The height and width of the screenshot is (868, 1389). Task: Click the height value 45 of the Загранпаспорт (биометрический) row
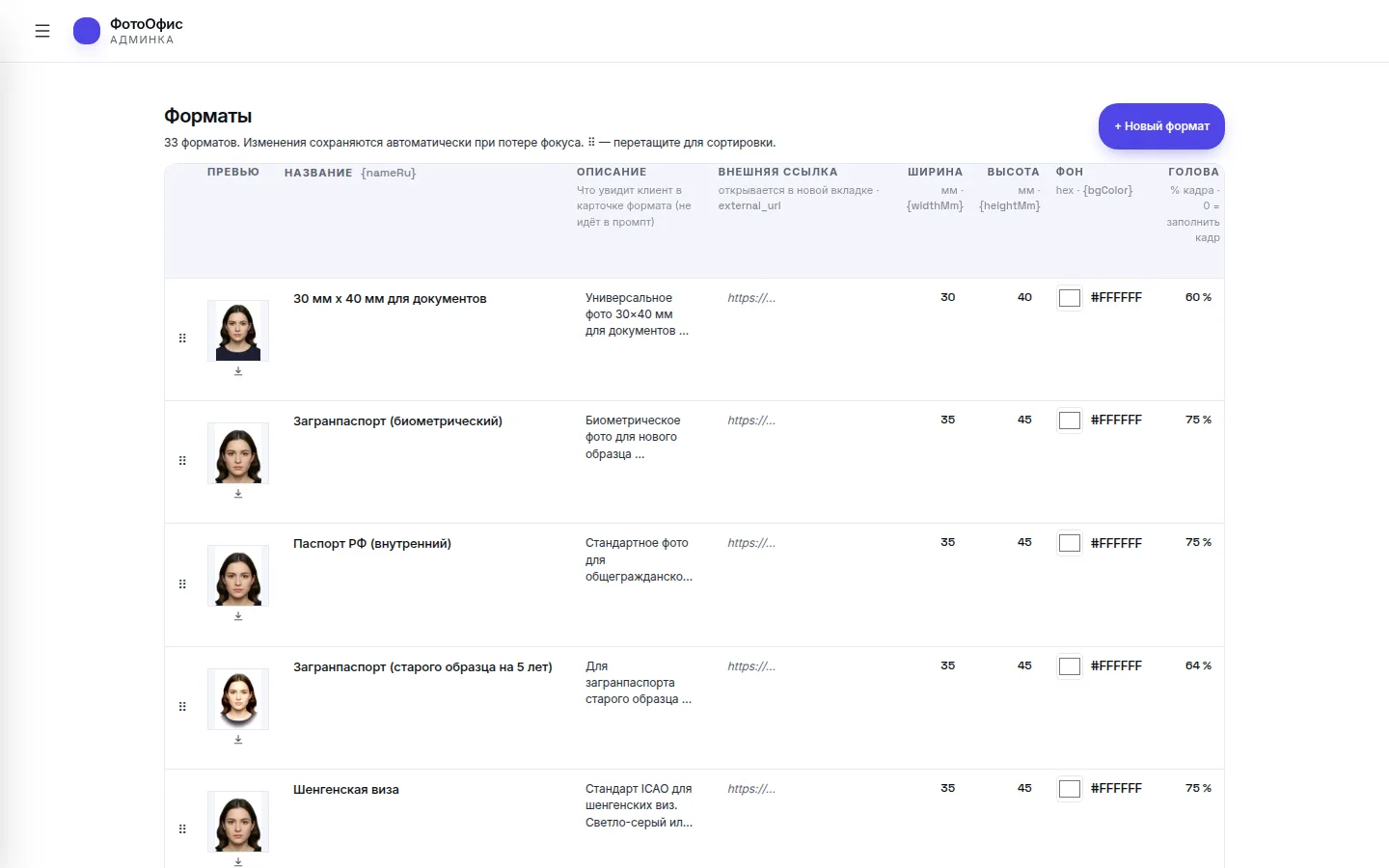[1011, 420]
